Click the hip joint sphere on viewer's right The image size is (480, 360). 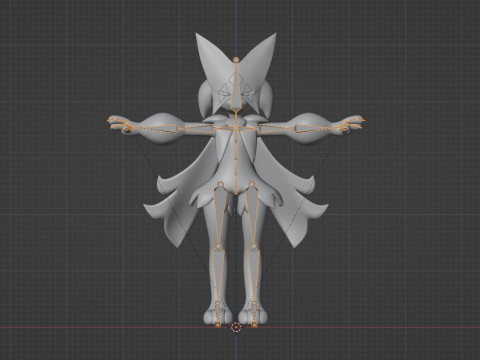coord(252,183)
